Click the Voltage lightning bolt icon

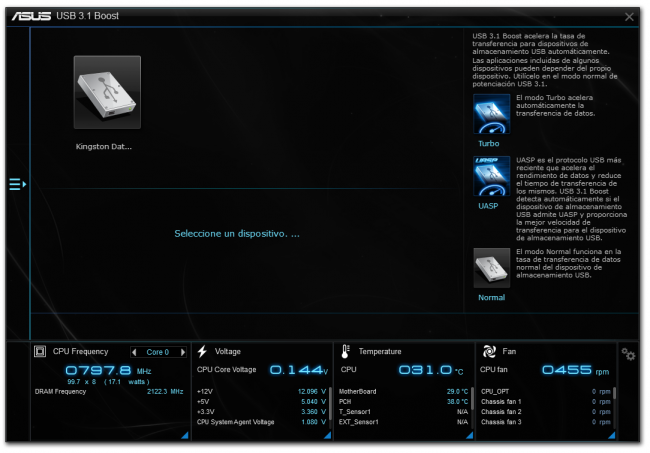pos(202,351)
